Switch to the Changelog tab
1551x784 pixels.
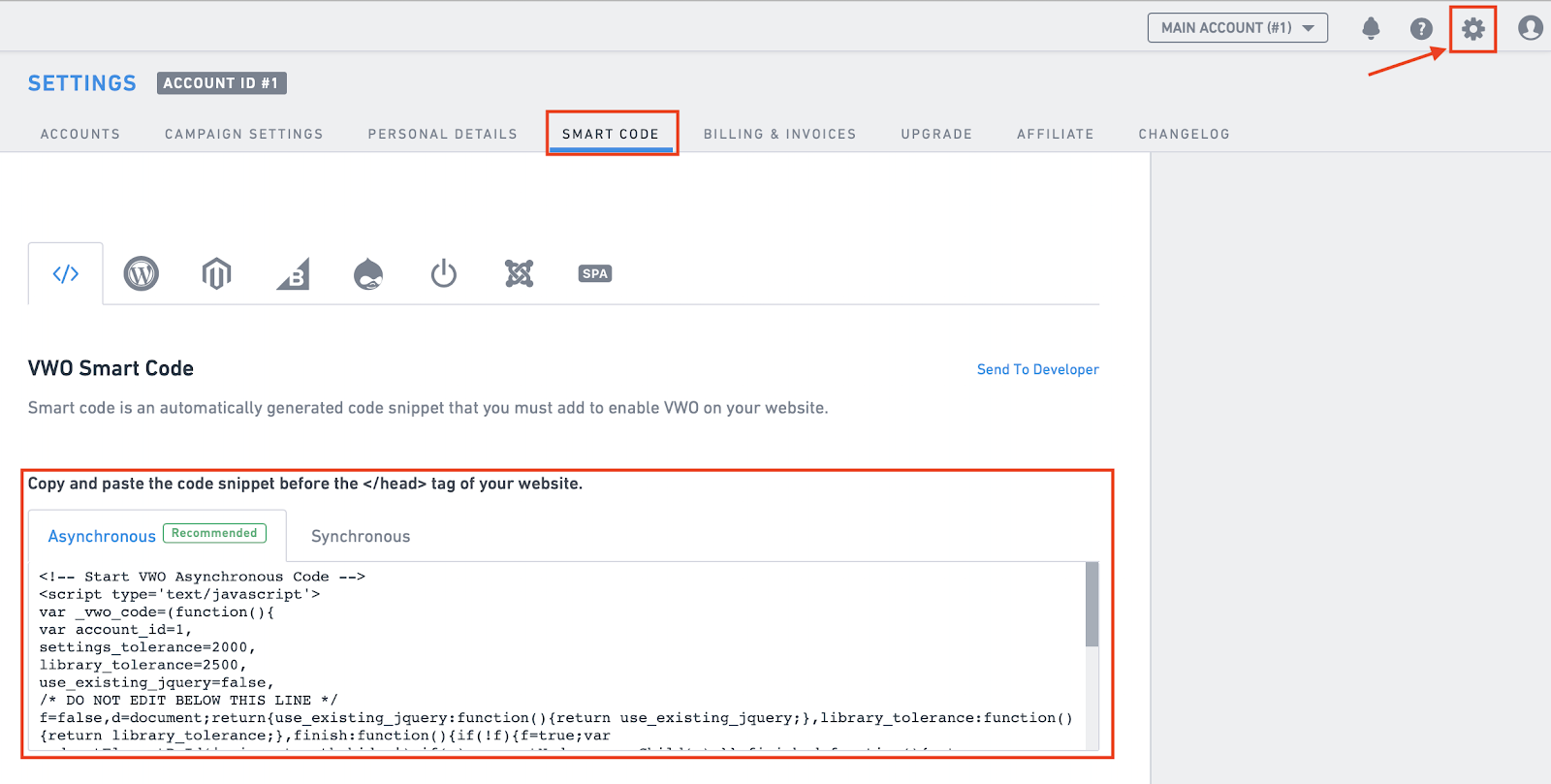click(1185, 134)
